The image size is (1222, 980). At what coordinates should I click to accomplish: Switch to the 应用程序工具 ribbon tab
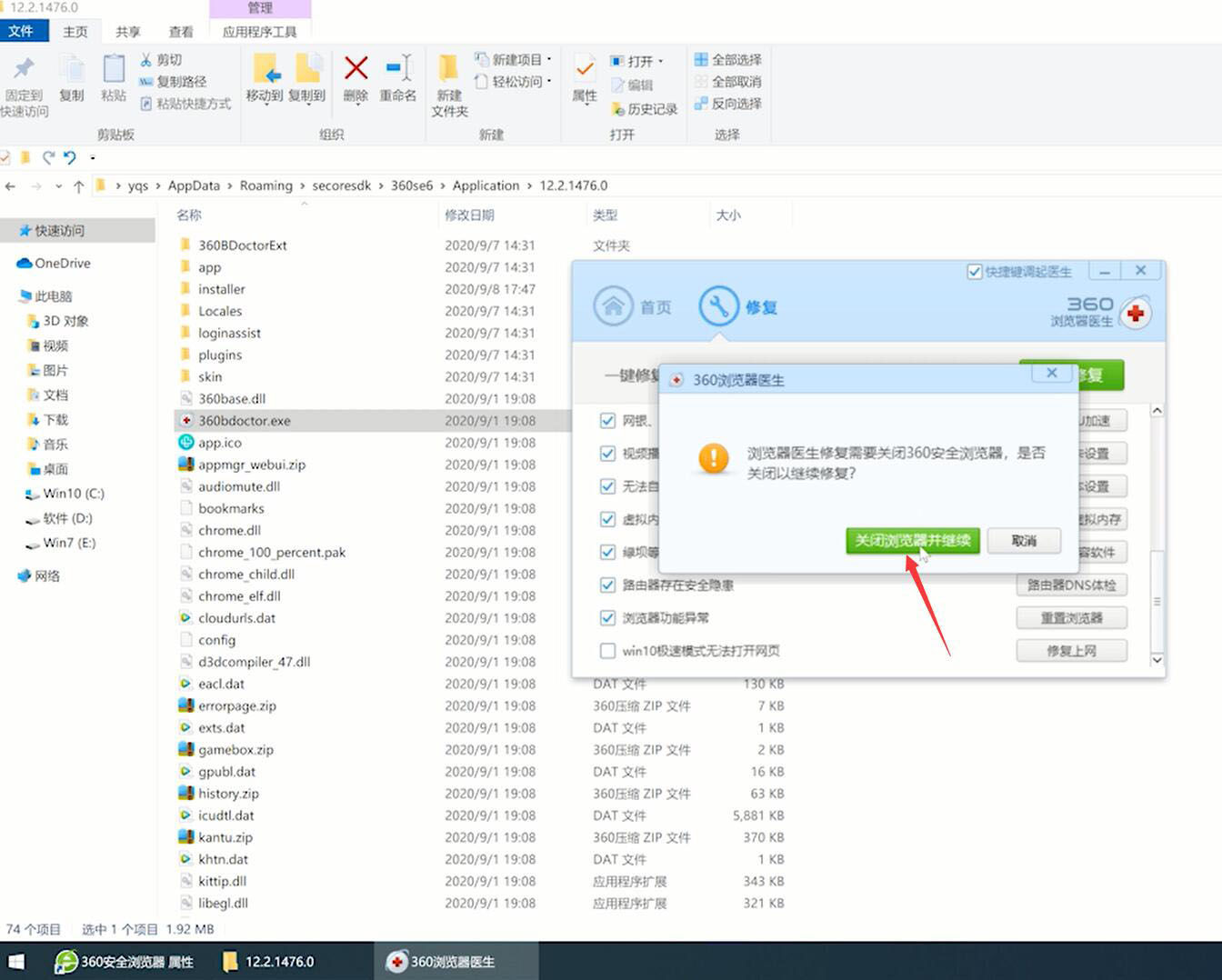260,32
